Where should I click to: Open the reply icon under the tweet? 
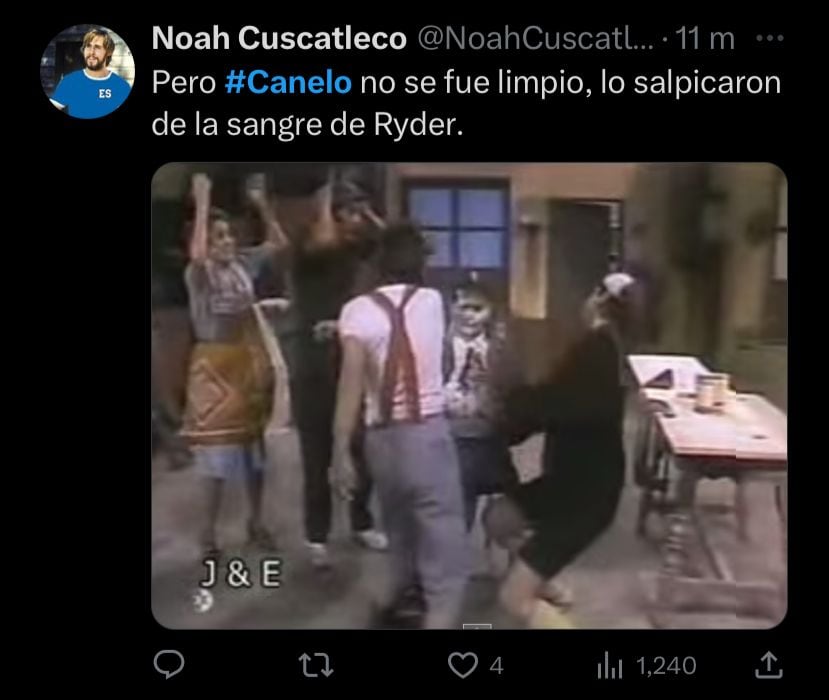point(169,665)
